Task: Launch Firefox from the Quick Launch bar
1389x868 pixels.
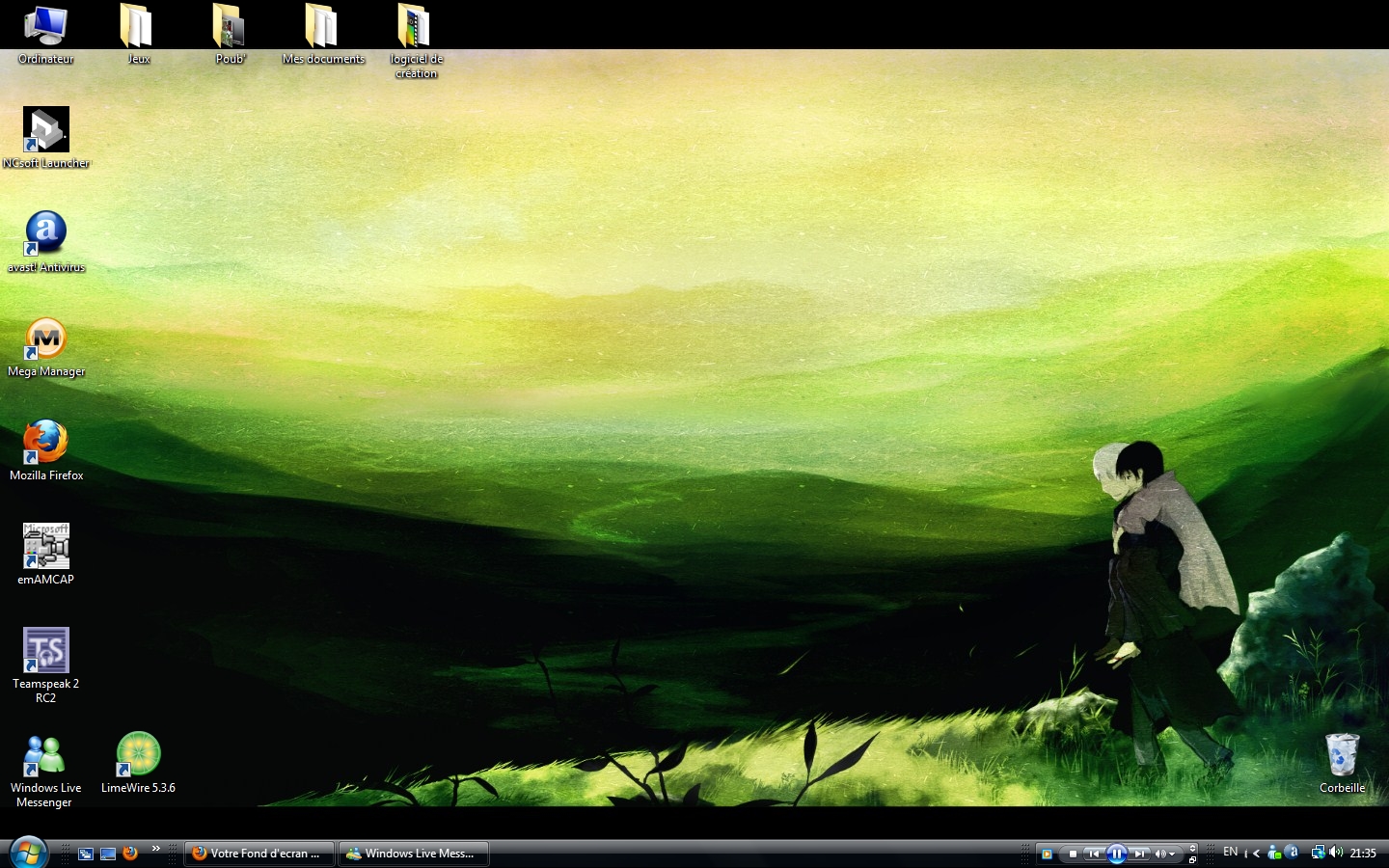Action: pyautogui.click(x=130, y=854)
